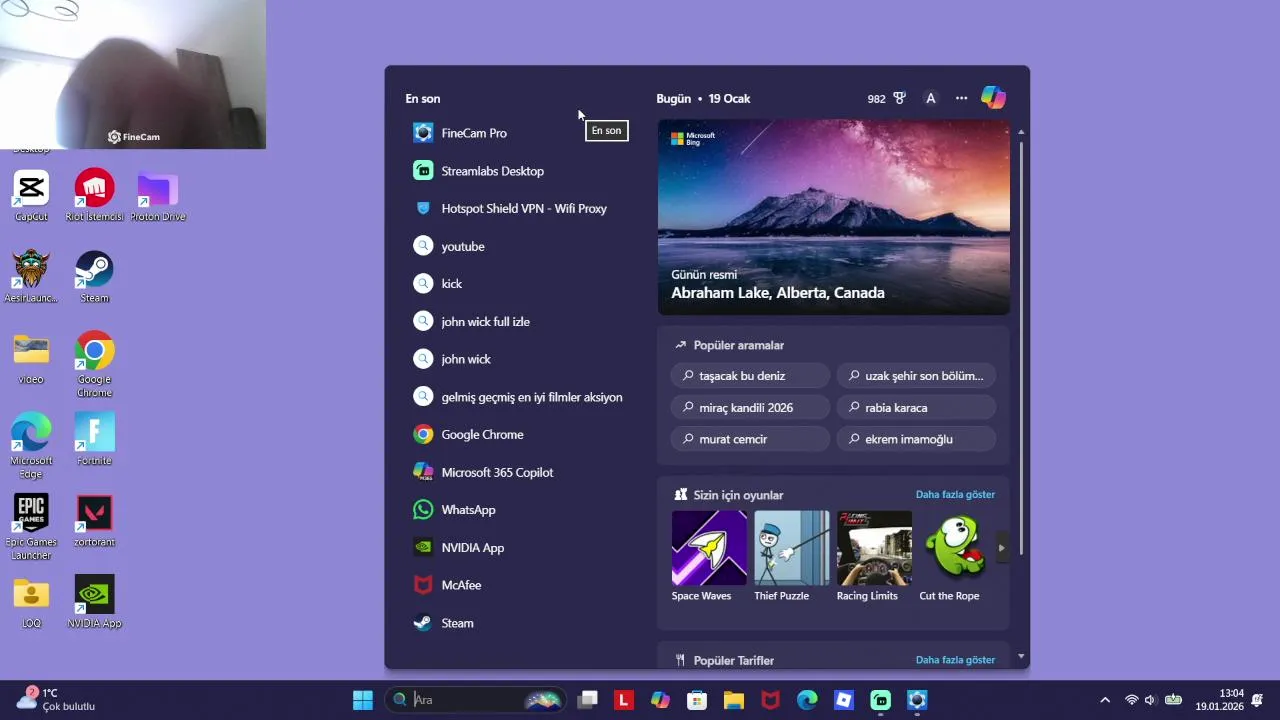Click the panel scrollbar up arrow
This screenshot has height=720, width=1280.
click(x=1021, y=132)
